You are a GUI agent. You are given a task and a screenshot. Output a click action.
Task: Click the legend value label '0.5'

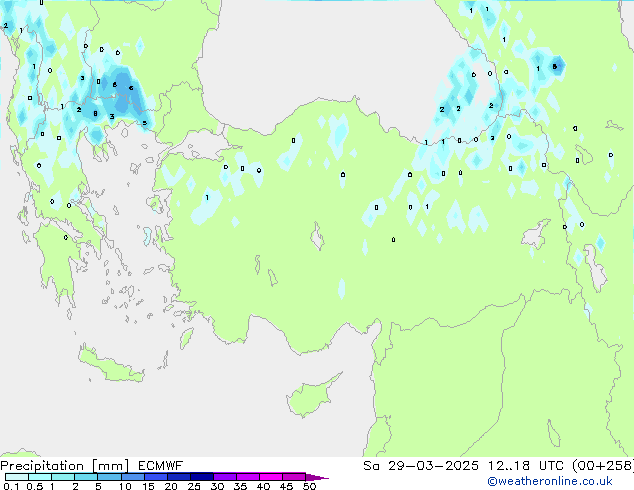pos(35,486)
